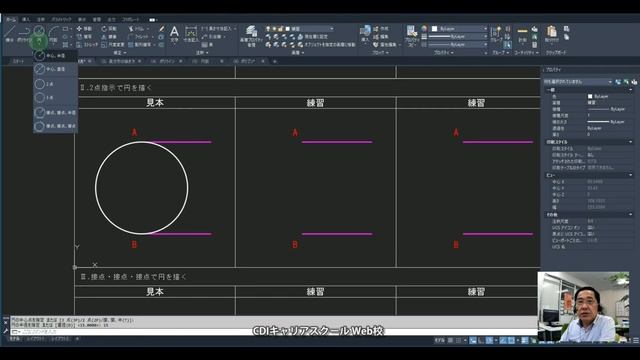Open the 挿入 ribbon tab
This screenshot has height=360, width=640.
pyautogui.click(x=26, y=19)
